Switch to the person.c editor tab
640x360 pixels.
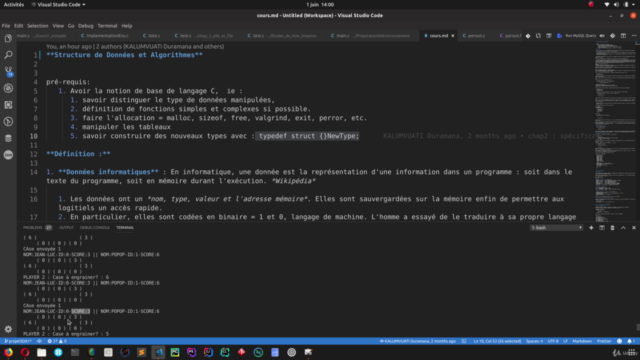pos(476,36)
